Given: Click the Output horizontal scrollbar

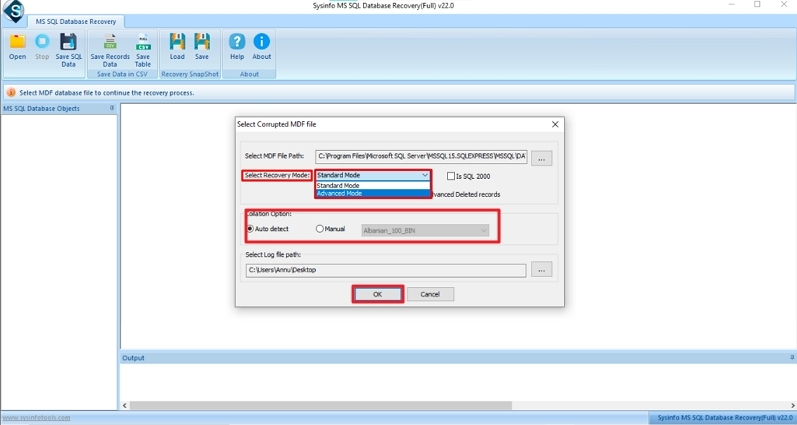Looking at the screenshot, I should (320, 405).
